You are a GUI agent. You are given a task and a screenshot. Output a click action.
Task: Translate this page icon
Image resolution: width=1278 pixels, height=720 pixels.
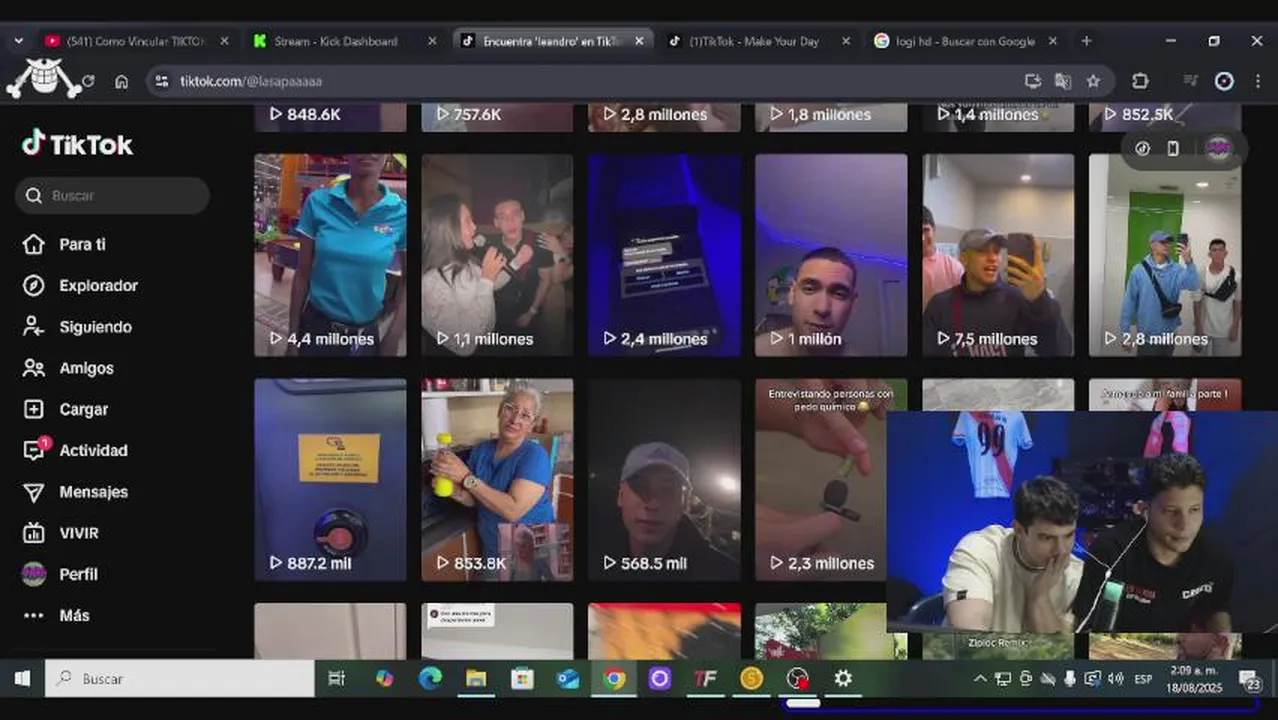point(1063,81)
